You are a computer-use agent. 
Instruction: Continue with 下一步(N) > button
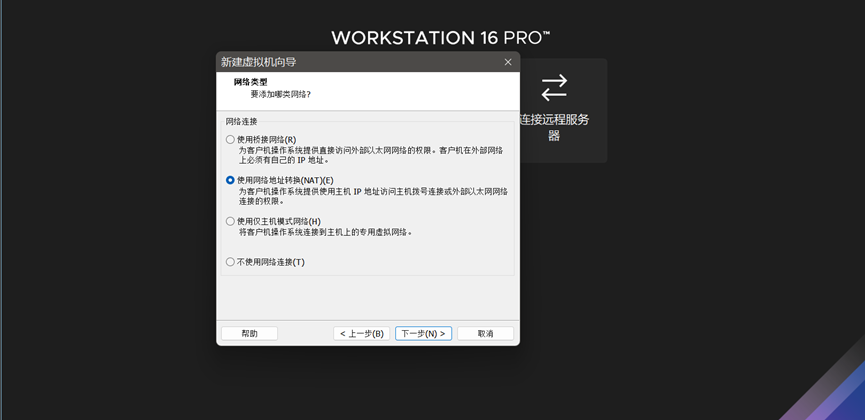click(423, 333)
